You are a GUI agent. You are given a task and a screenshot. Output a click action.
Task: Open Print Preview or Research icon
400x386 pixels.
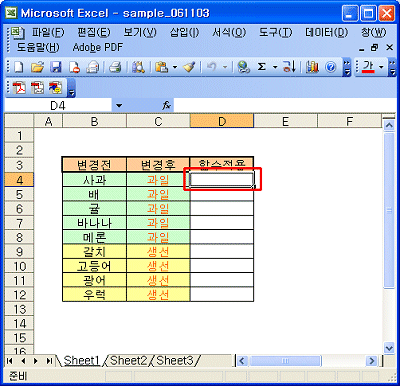click(138, 67)
